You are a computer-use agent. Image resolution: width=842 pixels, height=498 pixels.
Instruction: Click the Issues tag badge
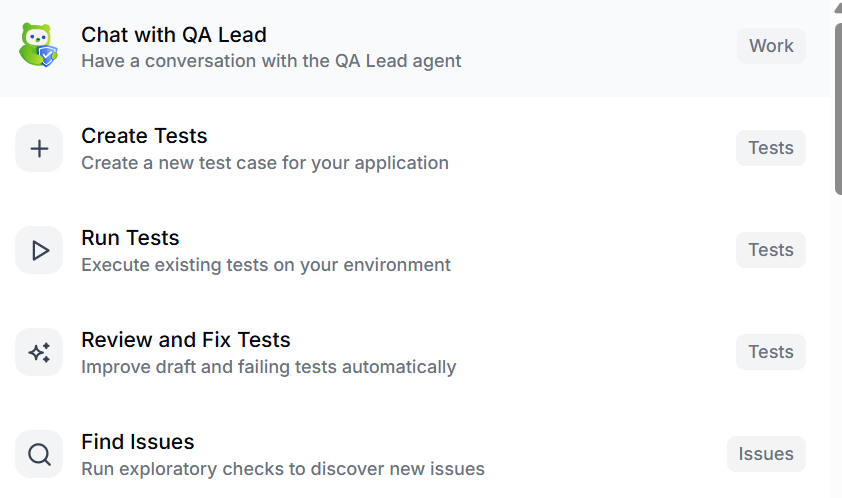766,454
